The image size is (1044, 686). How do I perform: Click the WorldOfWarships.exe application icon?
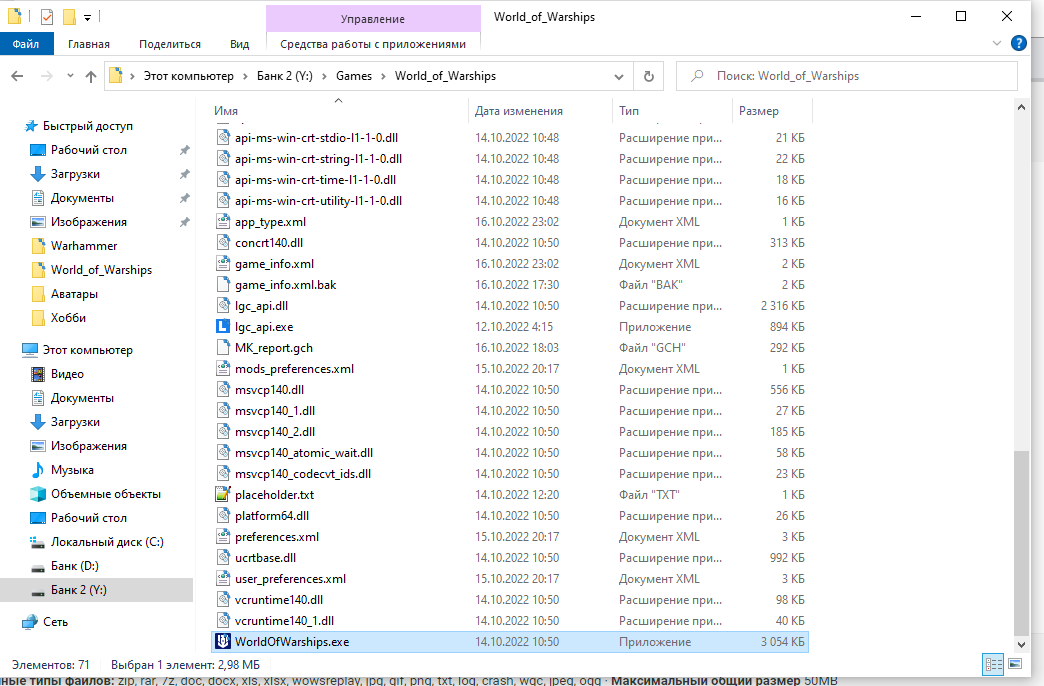(222, 642)
